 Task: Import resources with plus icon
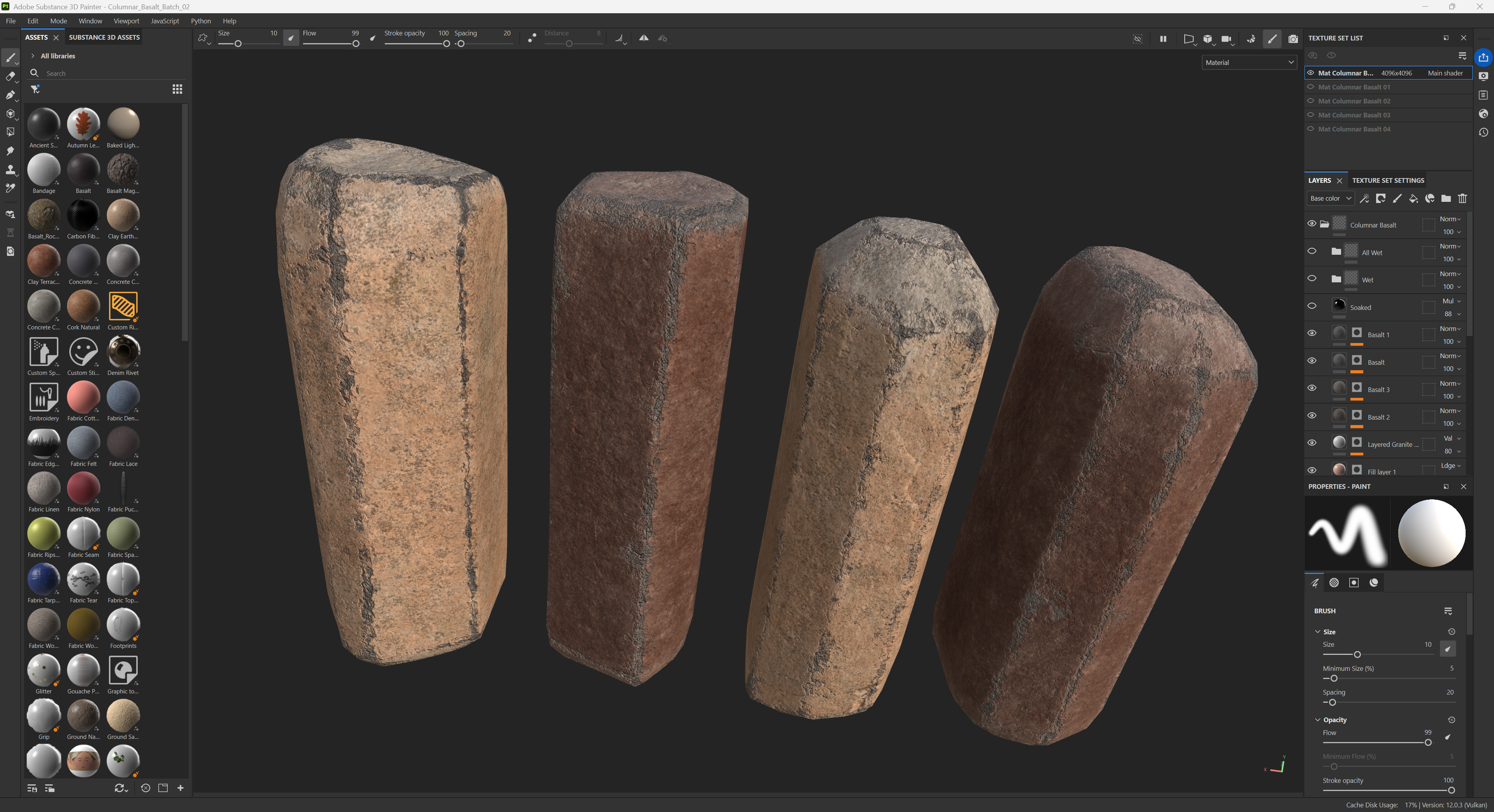[181, 787]
